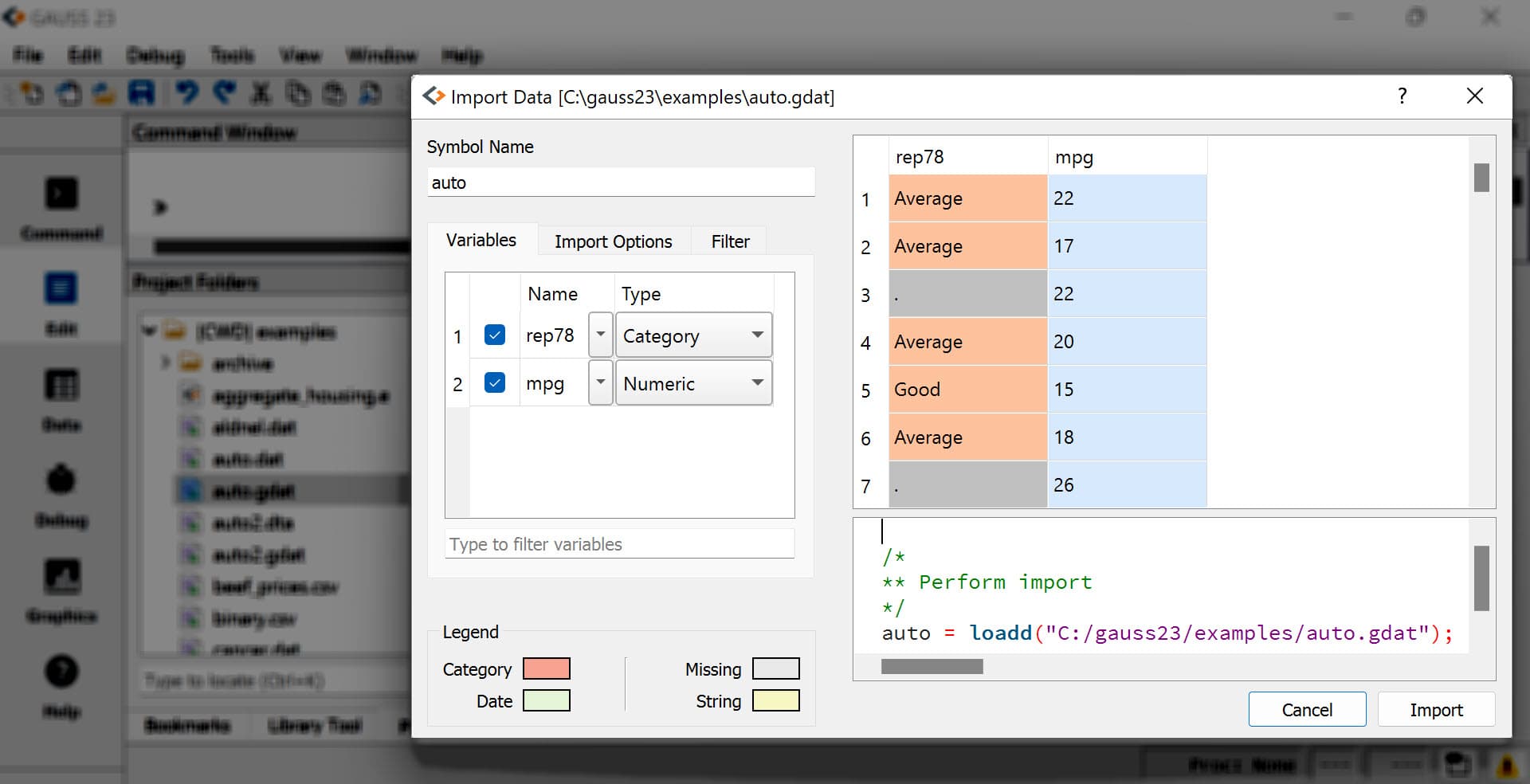Click the Find icon in GAUSS toolbar
The width and height of the screenshot is (1530, 784).
tap(370, 93)
